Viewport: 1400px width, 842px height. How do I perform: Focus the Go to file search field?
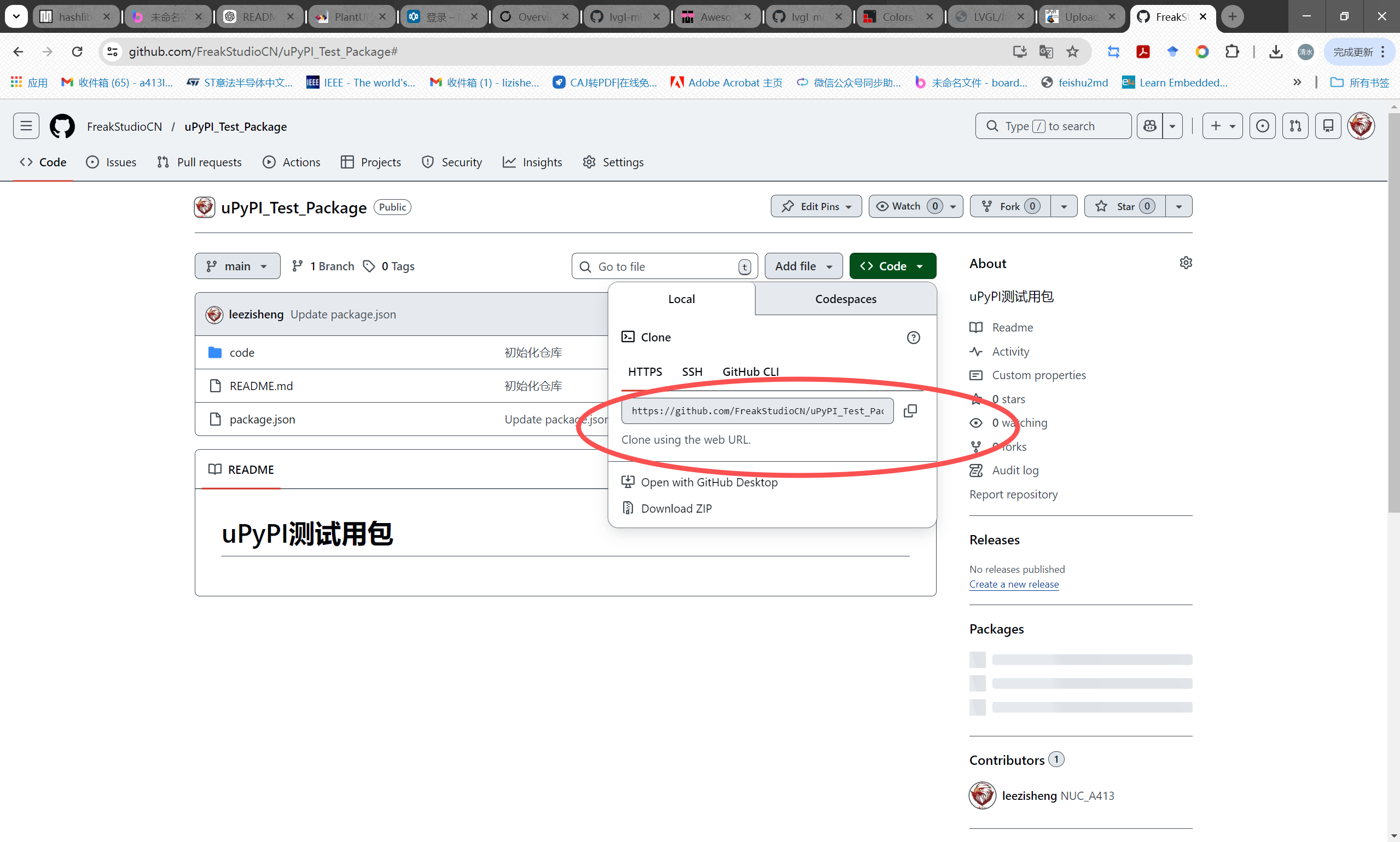coord(664,266)
